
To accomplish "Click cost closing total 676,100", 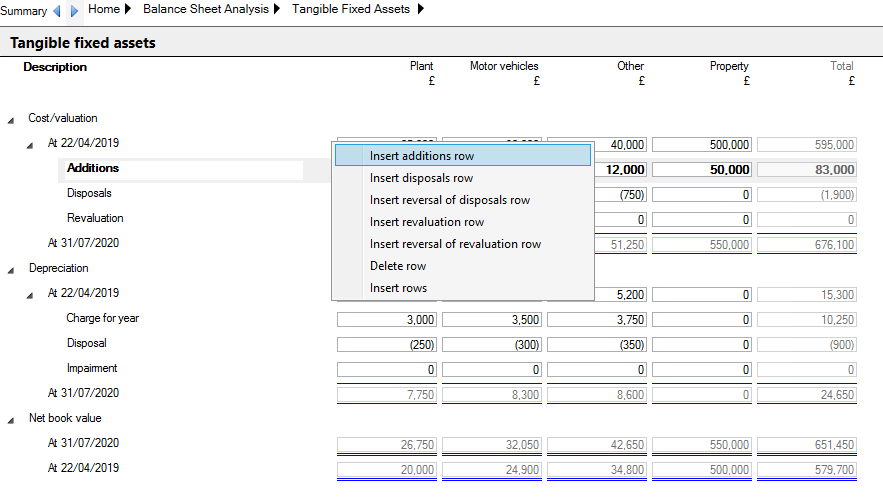I will coord(807,245).
